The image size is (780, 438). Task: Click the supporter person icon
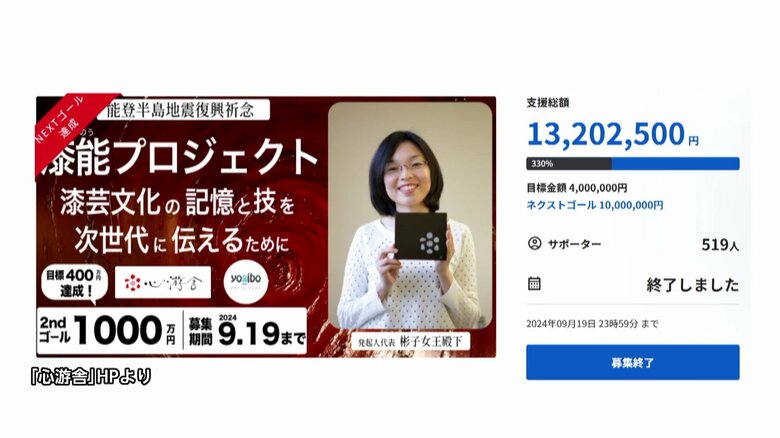tap(534, 243)
